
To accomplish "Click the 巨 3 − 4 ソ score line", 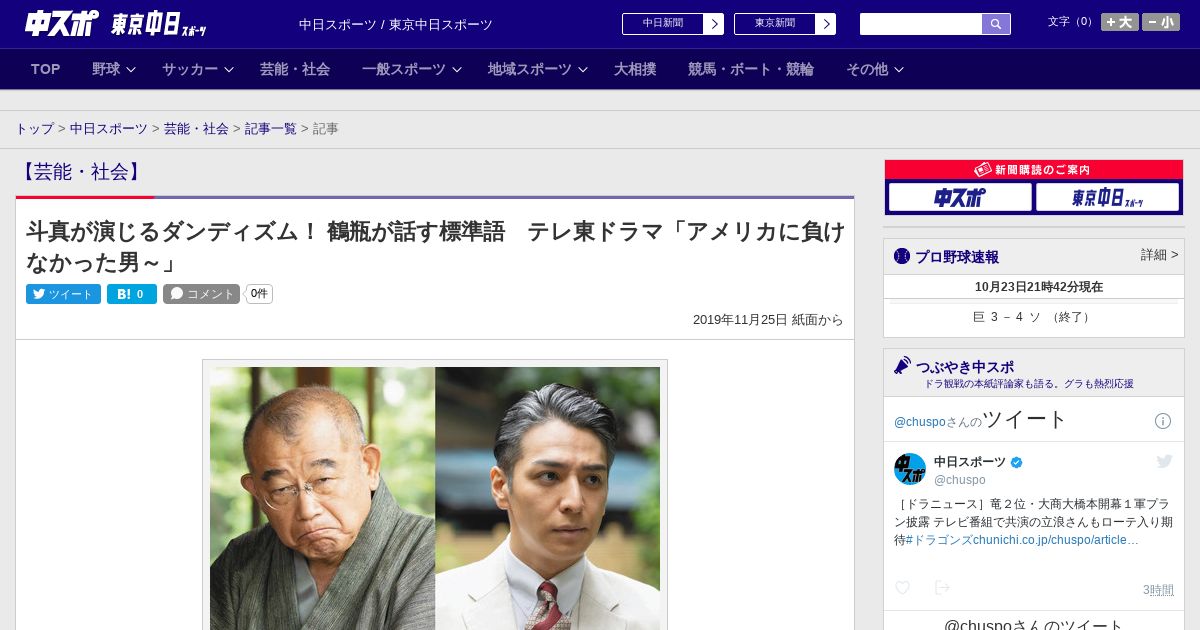I will click(1034, 317).
